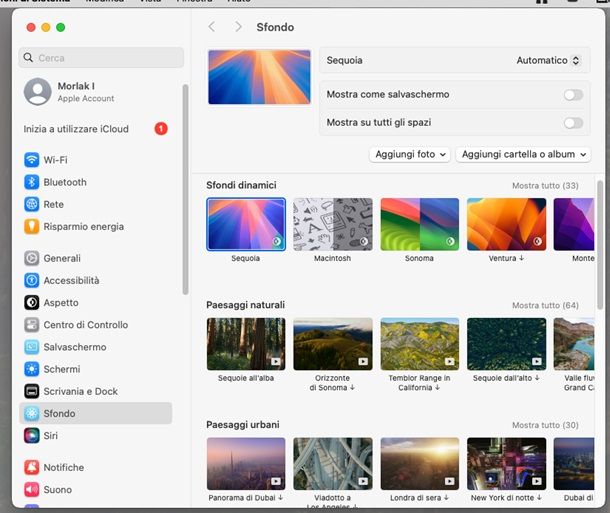Image resolution: width=610 pixels, height=513 pixels.
Task: Select the Suono speaker icon
Action: point(32,490)
